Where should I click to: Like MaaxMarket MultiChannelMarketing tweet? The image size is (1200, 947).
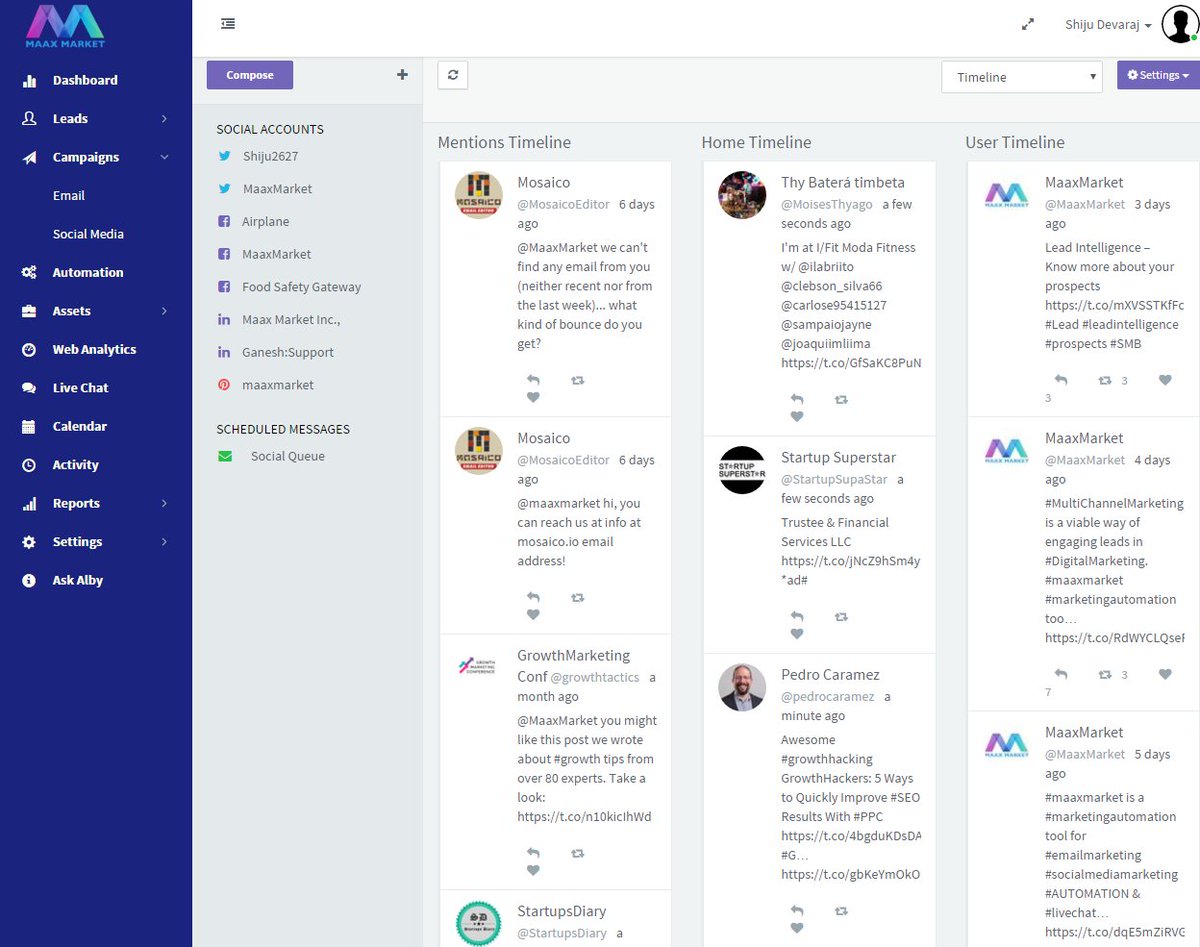pyautogui.click(x=1165, y=674)
